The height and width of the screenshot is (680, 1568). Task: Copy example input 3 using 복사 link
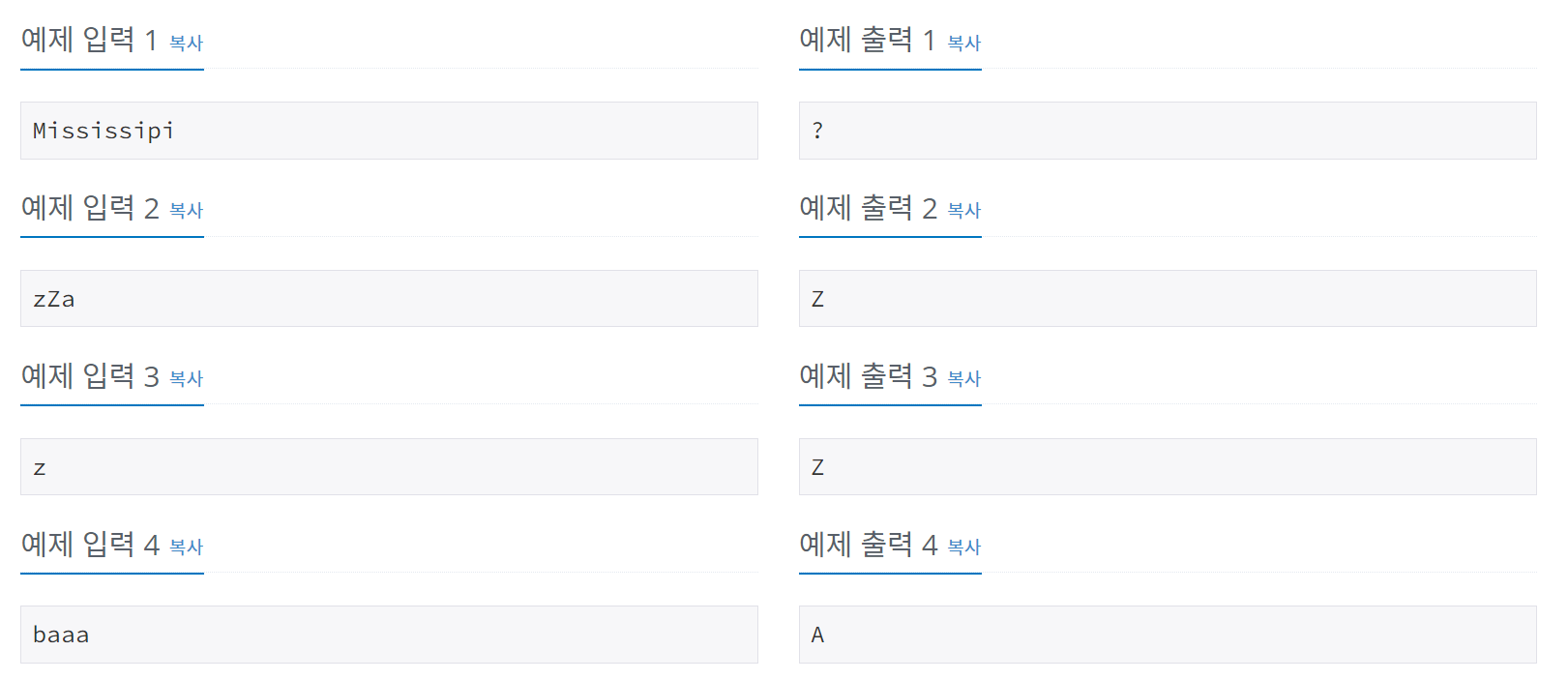click(187, 379)
